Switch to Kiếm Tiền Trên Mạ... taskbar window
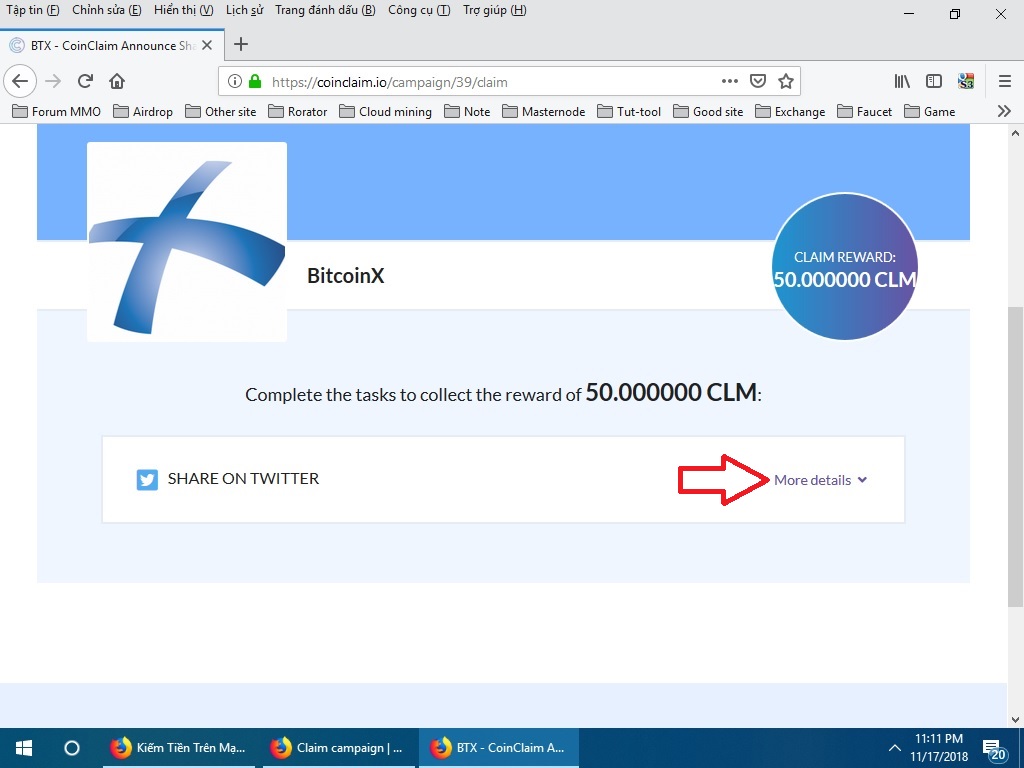The width and height of the screenshot is (1024, 768). pyautogui.click(x=179, y=748)
